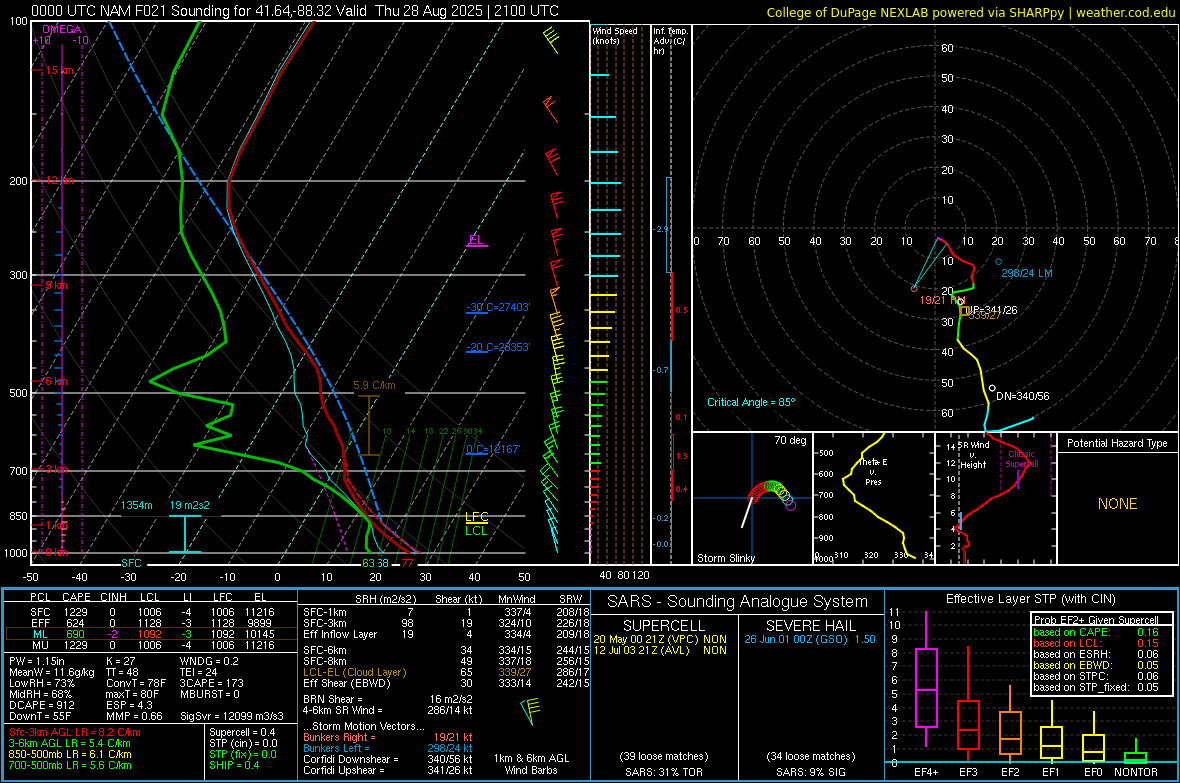Screen dimensions: 1180x783
Task: Select the Bunkers Left = 298/24 kt row
Action: pyautogui.click(x=388, y=748)
